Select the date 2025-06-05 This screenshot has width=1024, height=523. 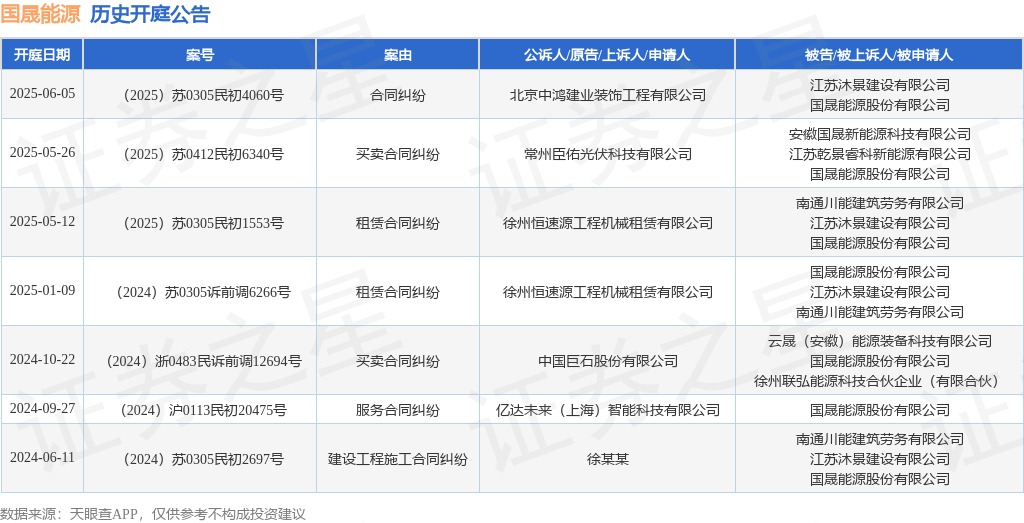[x=42, y=93]
